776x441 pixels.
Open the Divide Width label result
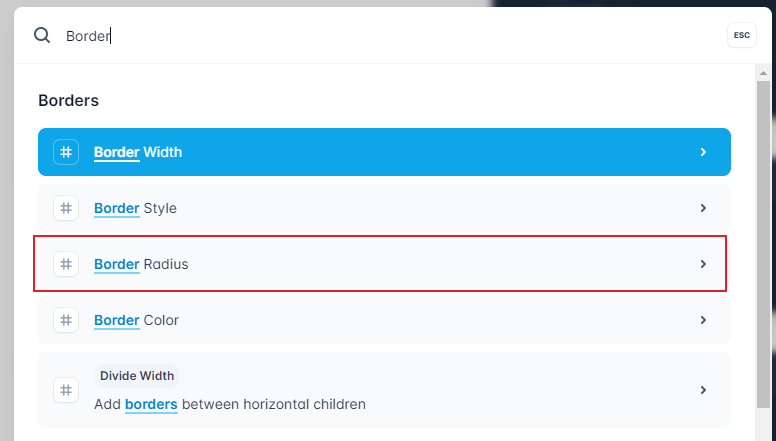coord(384,390)
